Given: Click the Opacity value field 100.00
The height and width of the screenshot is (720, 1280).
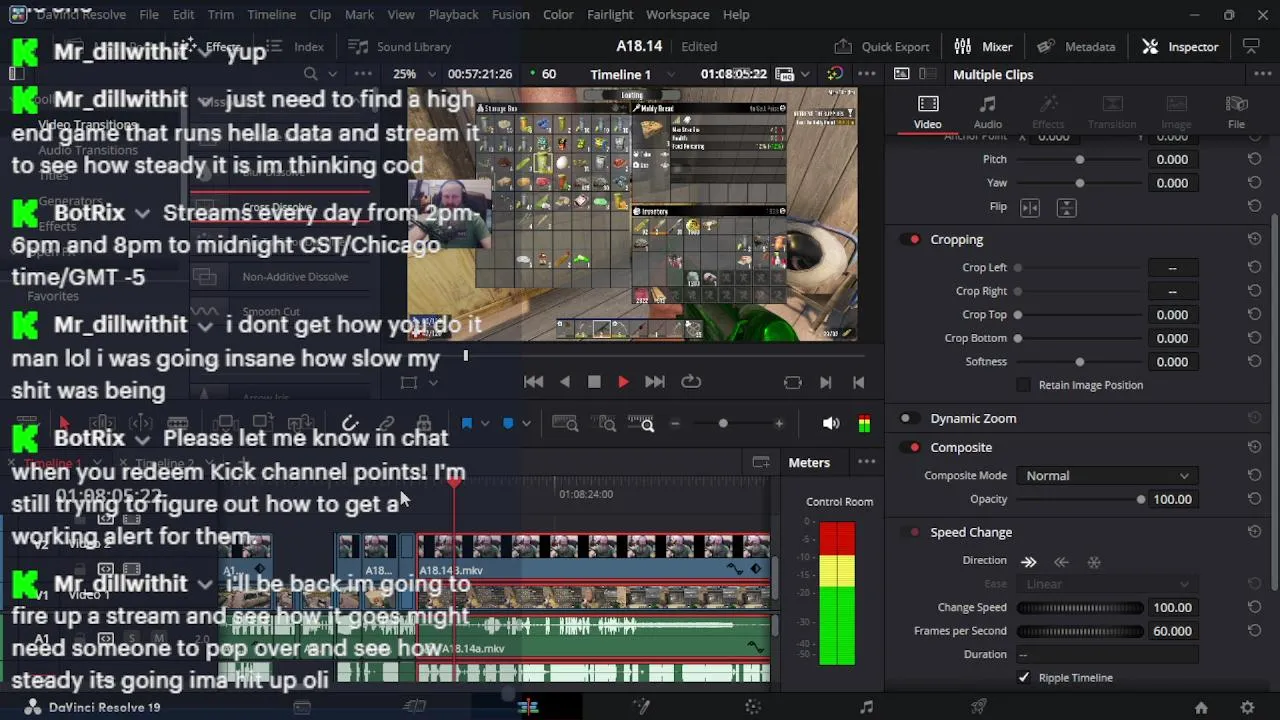Looking at the screenshot, I should tap(1172, 499).
